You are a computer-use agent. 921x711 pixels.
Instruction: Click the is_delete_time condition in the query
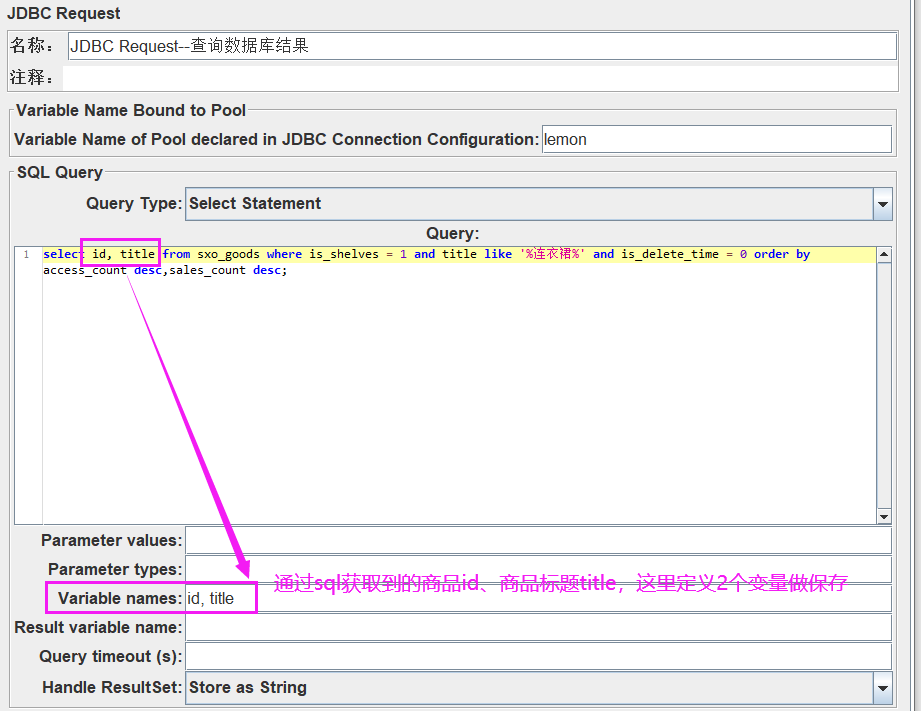click(x=669, y=254)
